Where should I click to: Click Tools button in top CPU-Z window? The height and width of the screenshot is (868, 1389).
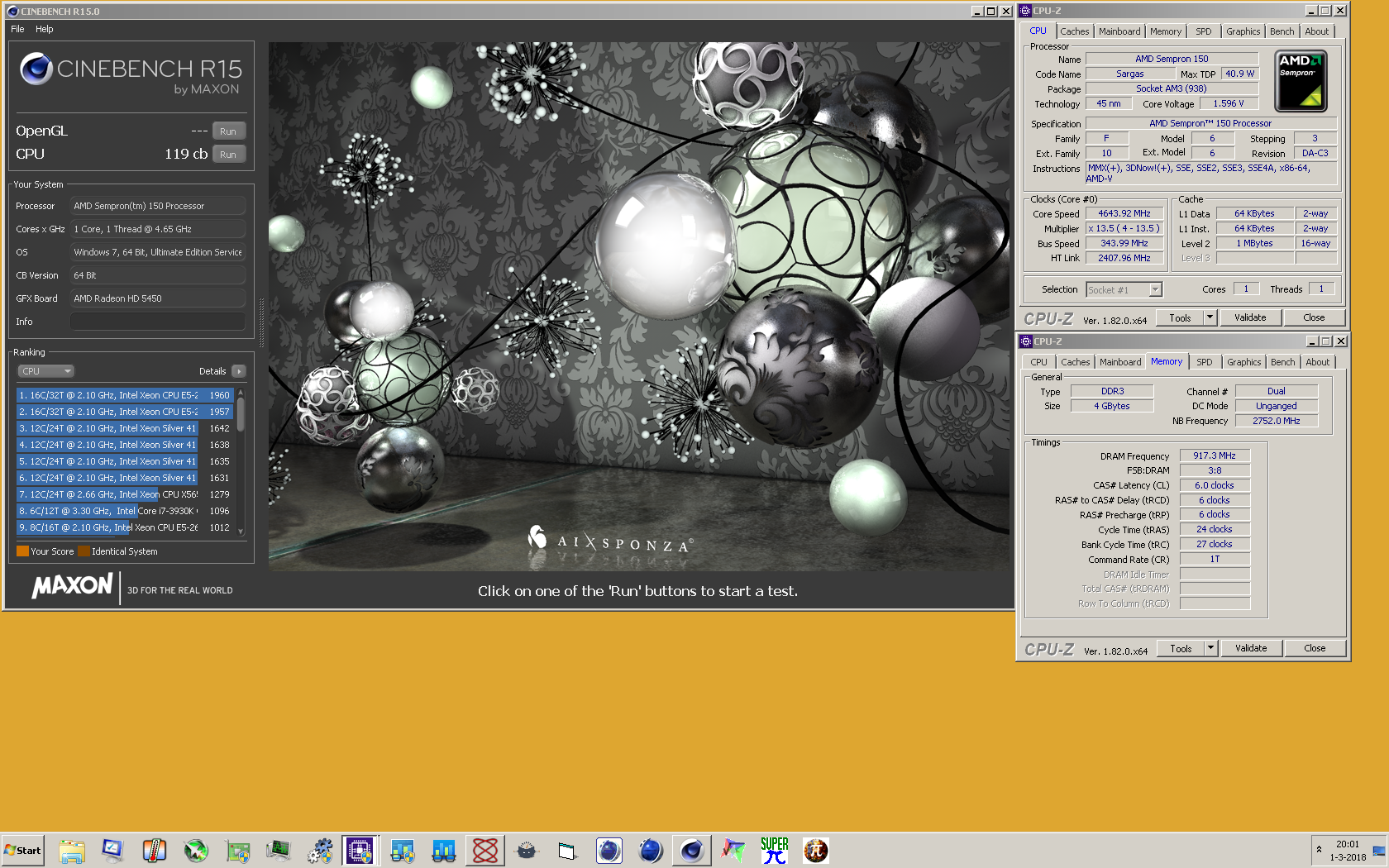(x=1180, y=317)
